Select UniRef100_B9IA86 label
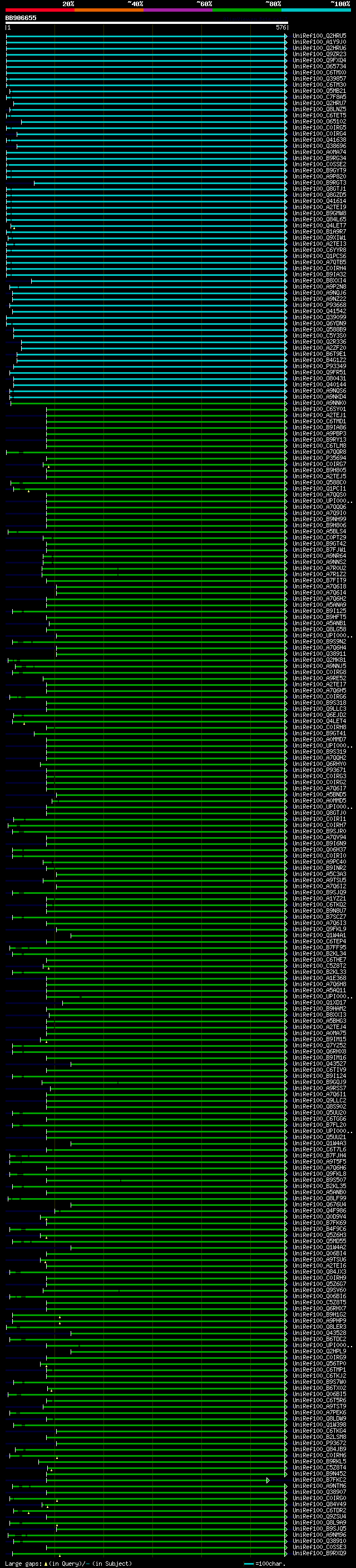Screen dimensions: 356x1568 (x=319, y=427)
